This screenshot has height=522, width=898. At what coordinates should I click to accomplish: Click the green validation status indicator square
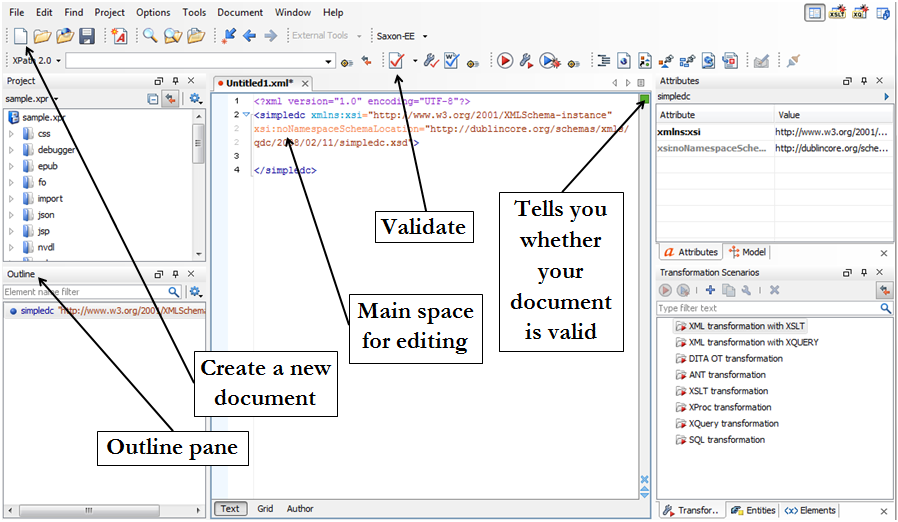pyautogui.click(x=644, y=99)
